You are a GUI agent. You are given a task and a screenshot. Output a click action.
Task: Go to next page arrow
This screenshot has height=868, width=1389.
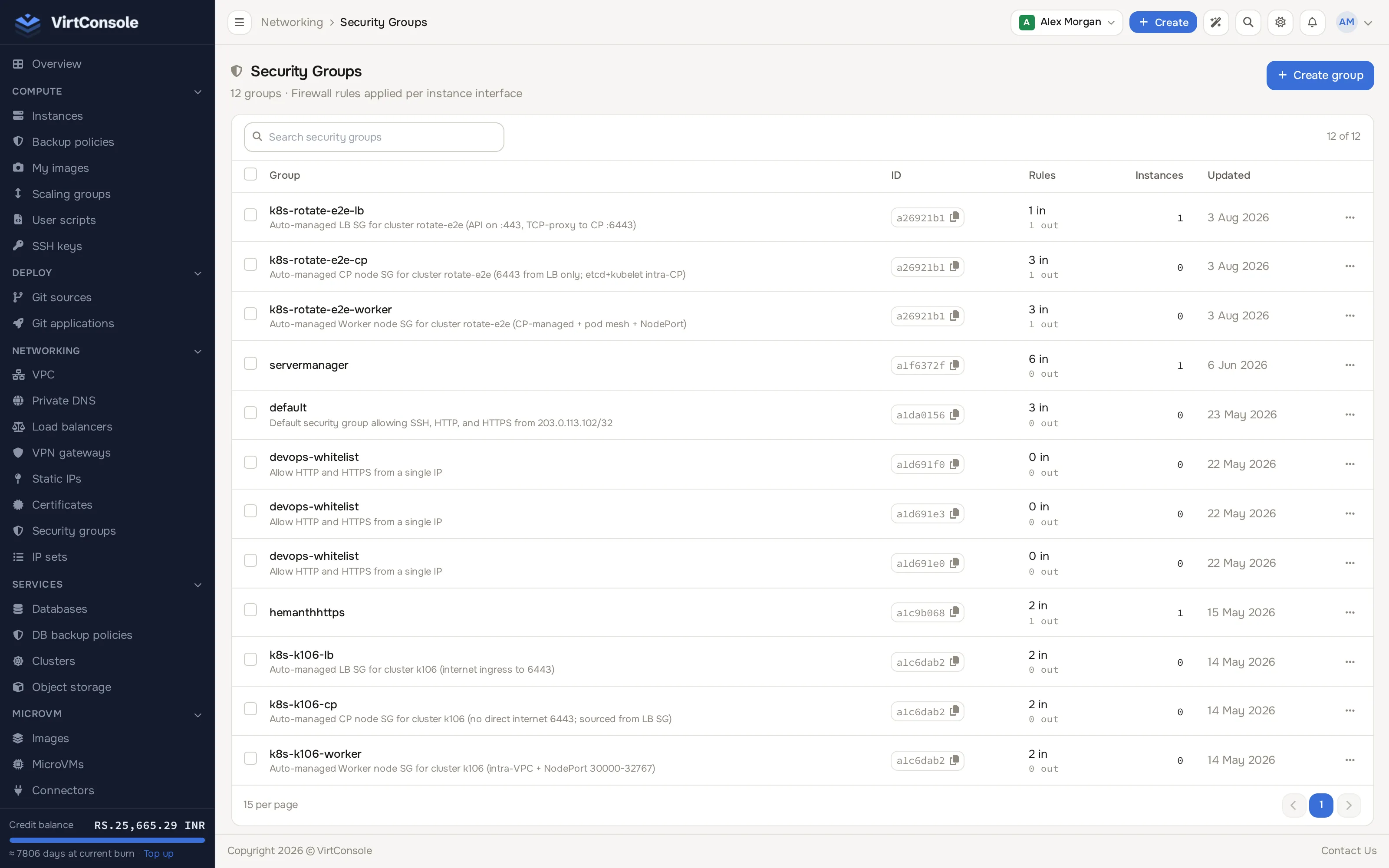pos(1349,805)
